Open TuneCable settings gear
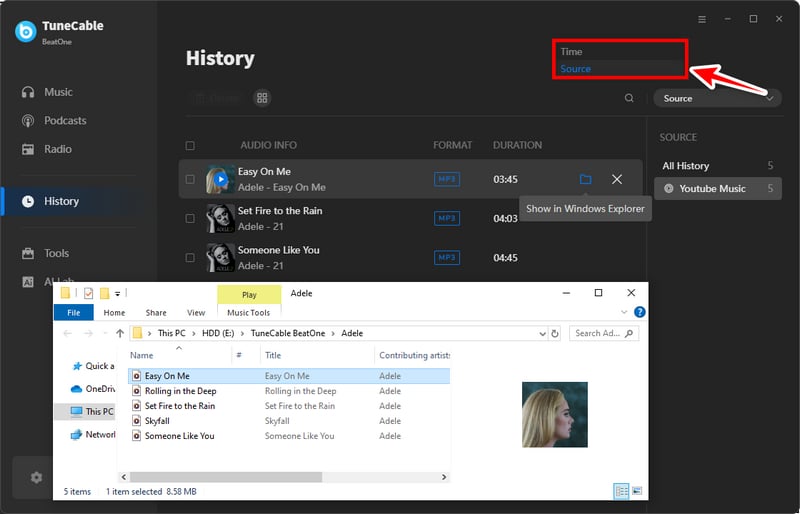 36,478
